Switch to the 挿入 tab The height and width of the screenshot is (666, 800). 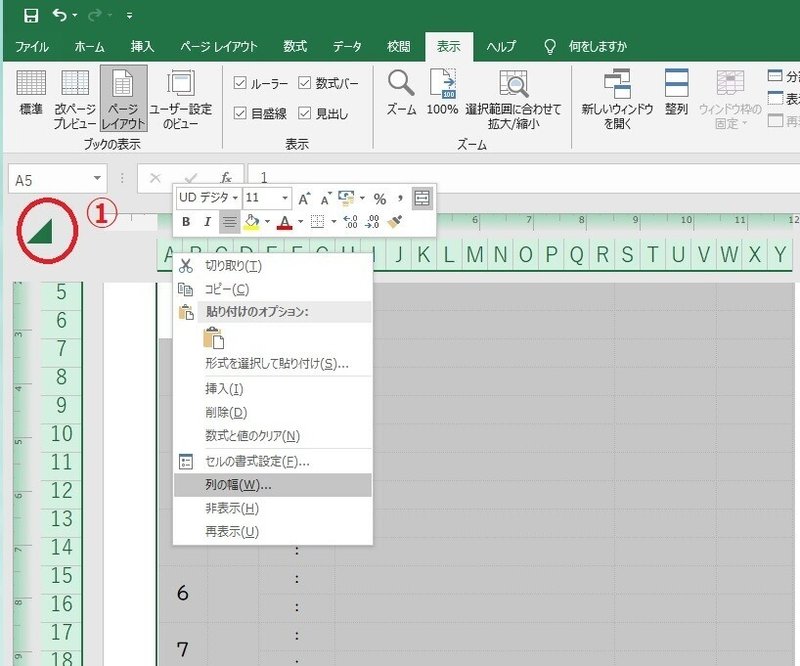[x=142, y=47]
